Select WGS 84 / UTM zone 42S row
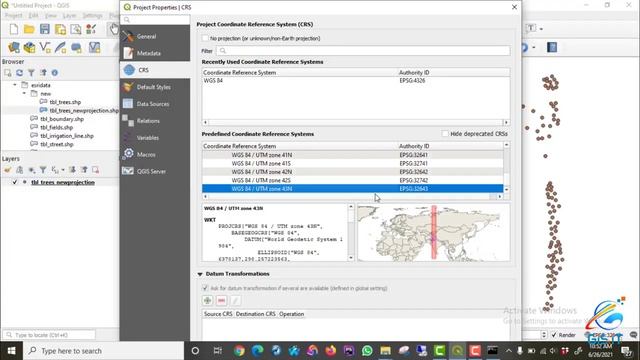This screenshot has width=640, height=360. click(x=353, y=180)
